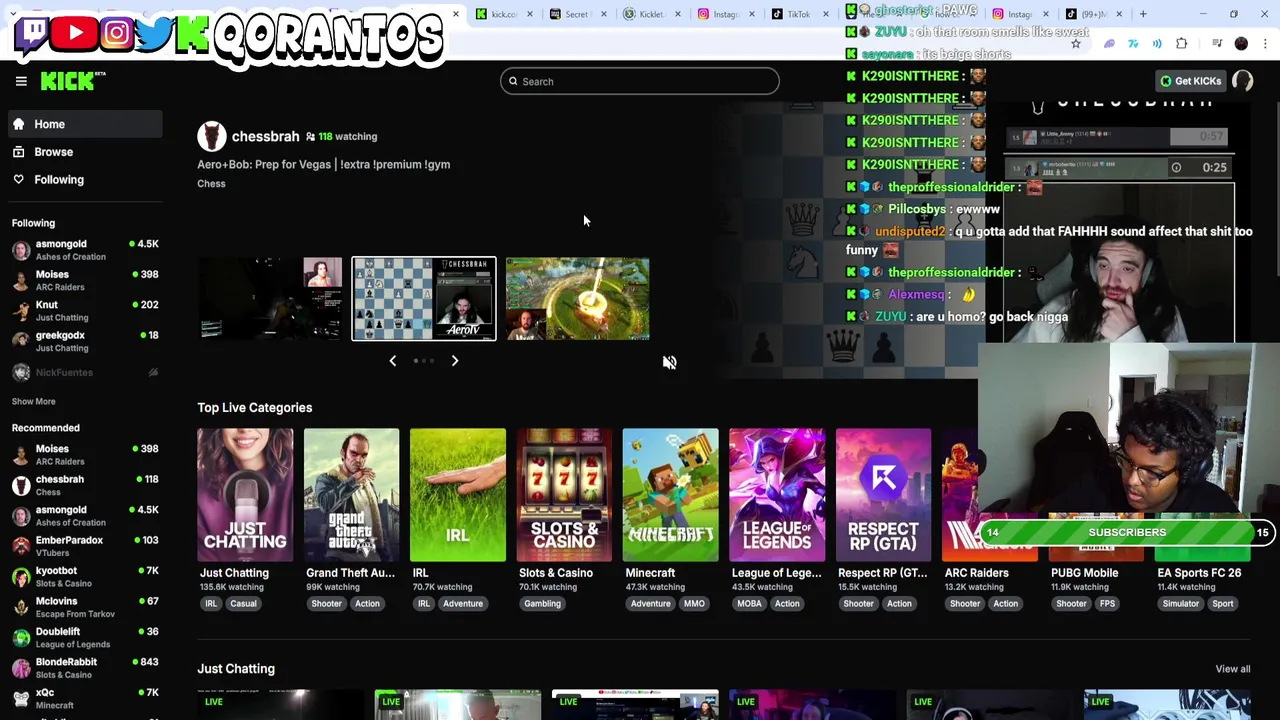This screenshot has width=1280, height=720.
Task: Open the Respect RP (GTA) category card
Action: [x=883, y=495]
